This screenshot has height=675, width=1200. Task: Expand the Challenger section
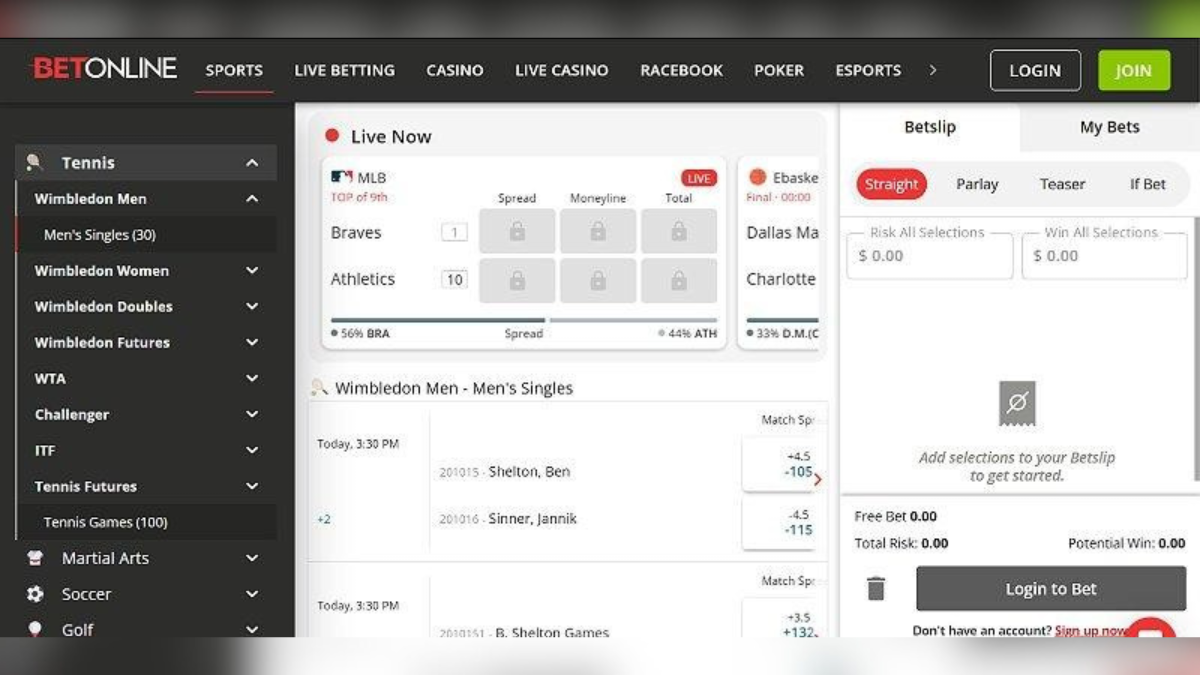tap(252, 415)
